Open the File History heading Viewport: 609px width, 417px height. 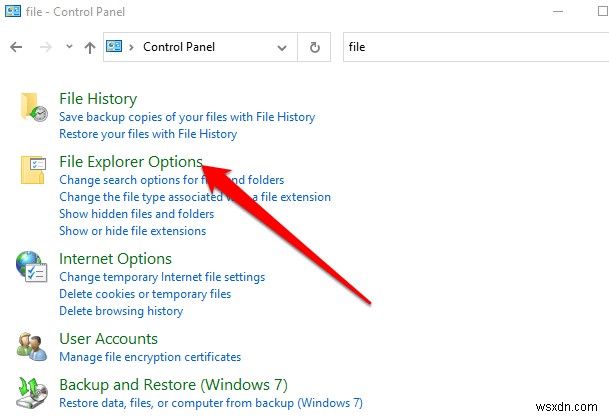[98, 99]
